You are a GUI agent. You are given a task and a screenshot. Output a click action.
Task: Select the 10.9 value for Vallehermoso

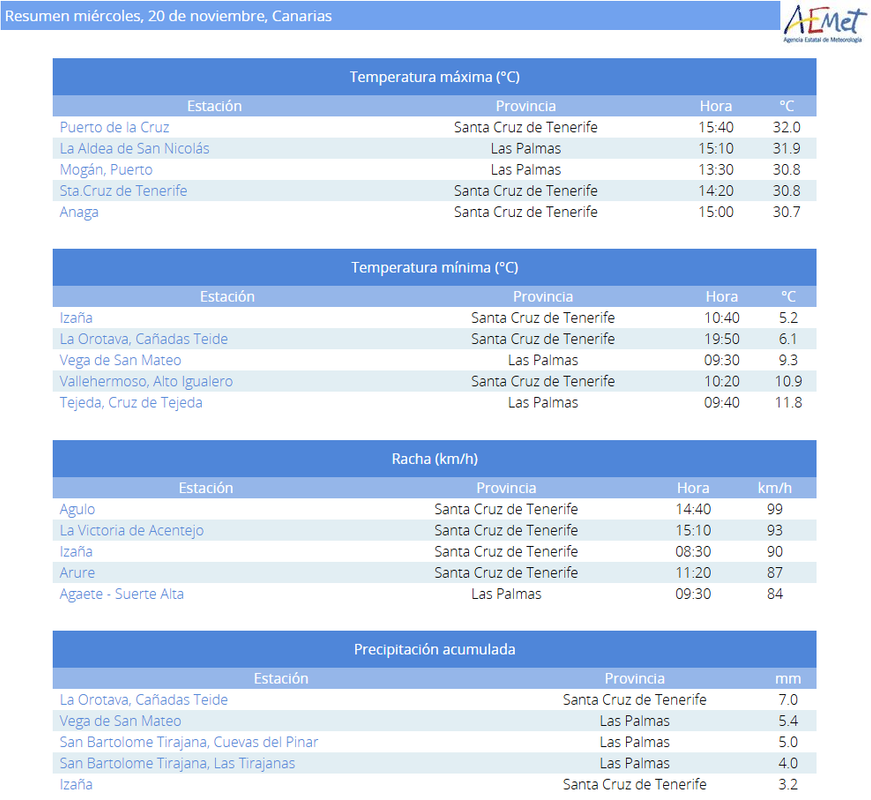coord(788,381)
